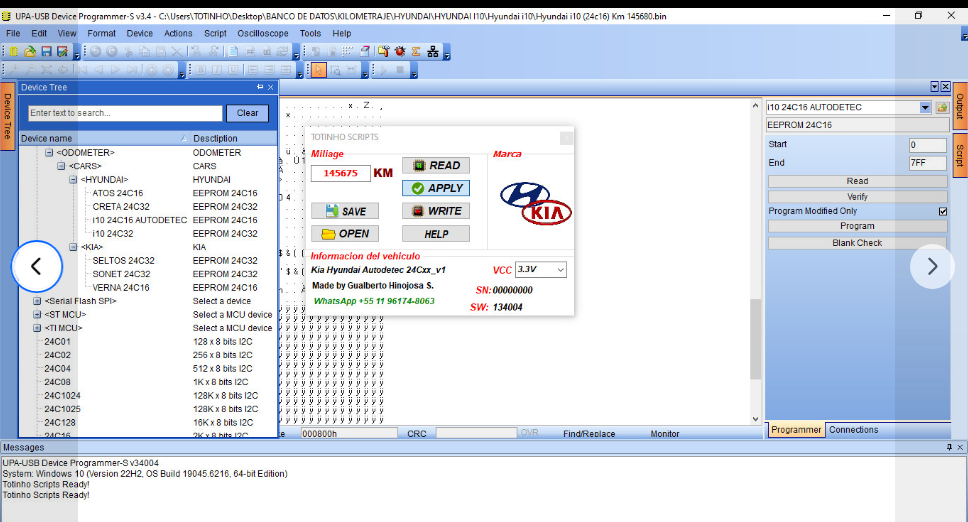Expand the <ST MCU> tree node
968x522 pixels.
pyautogui.click(x=37, y=314)
